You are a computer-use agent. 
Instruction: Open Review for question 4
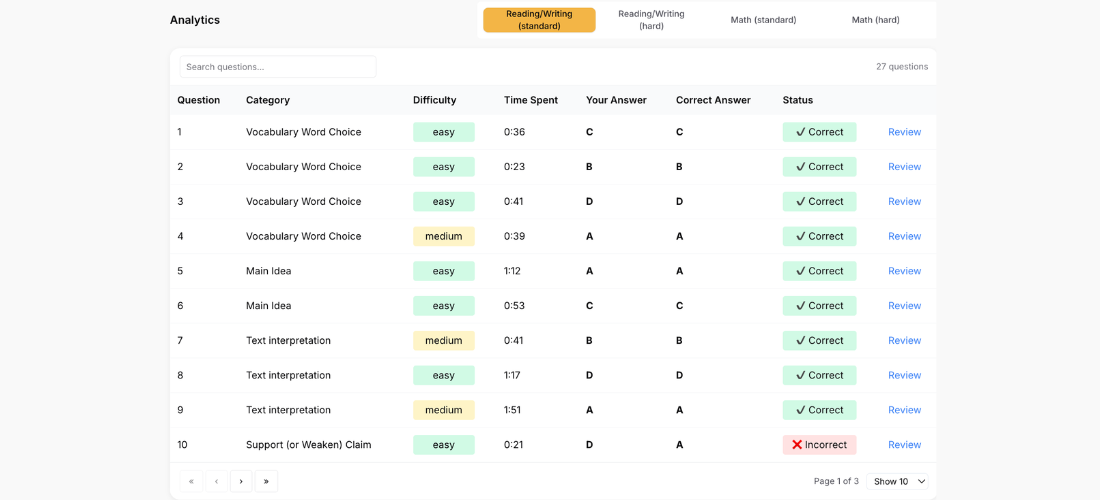pyautogui.click(x=904, y=236)
